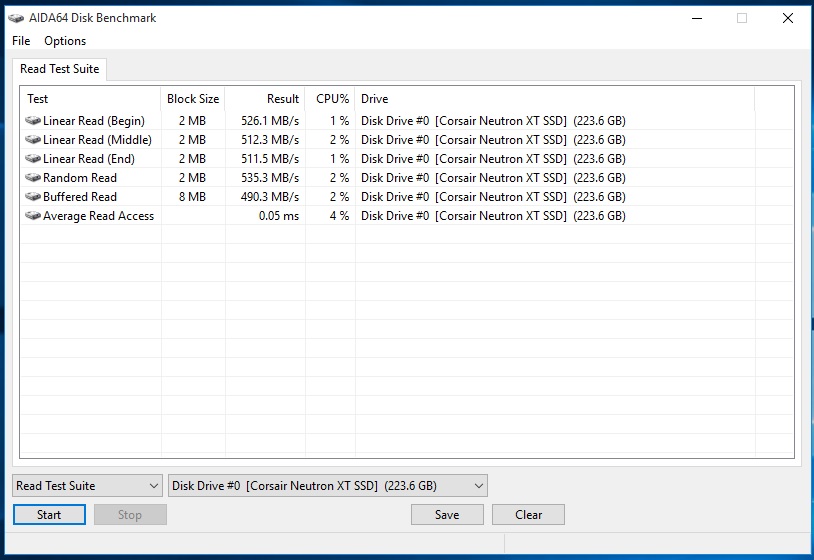Click the drive name in Buffered Read row
This screenshot has width=814, height=560.
[493, 197]
